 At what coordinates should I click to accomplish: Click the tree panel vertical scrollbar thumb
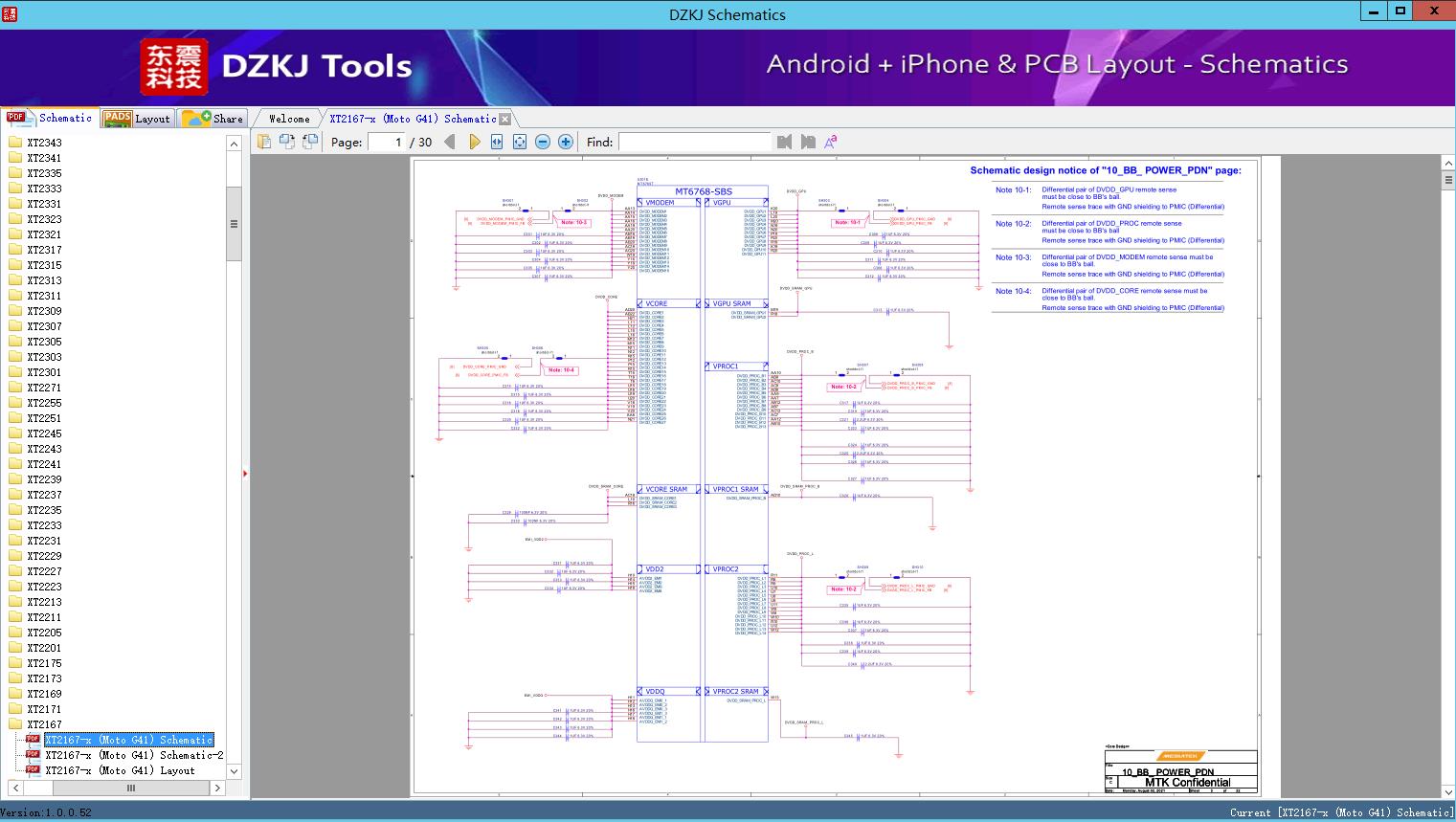point(234,224)
